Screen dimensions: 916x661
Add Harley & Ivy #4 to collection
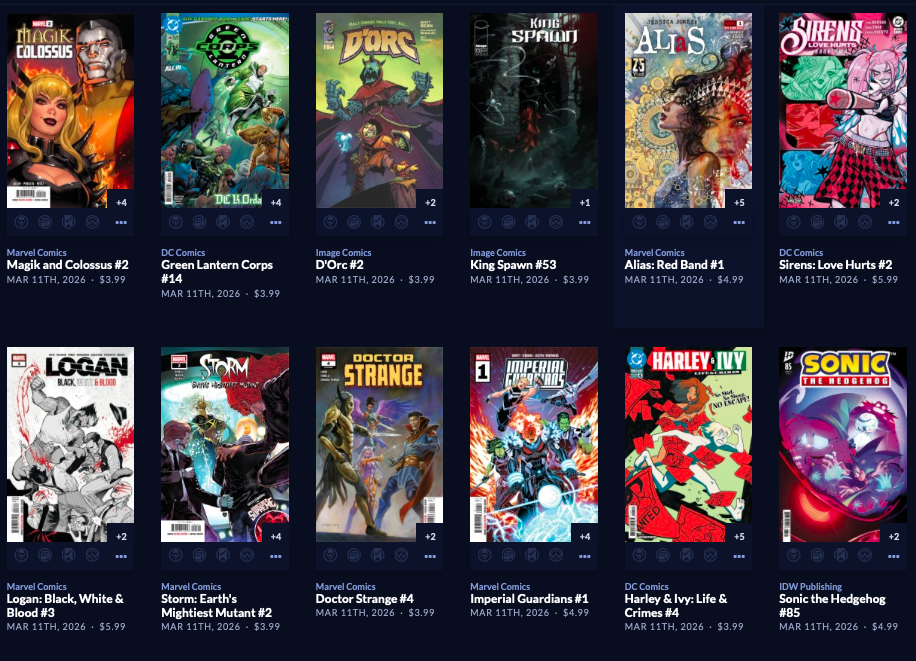(x=663, y=556)
